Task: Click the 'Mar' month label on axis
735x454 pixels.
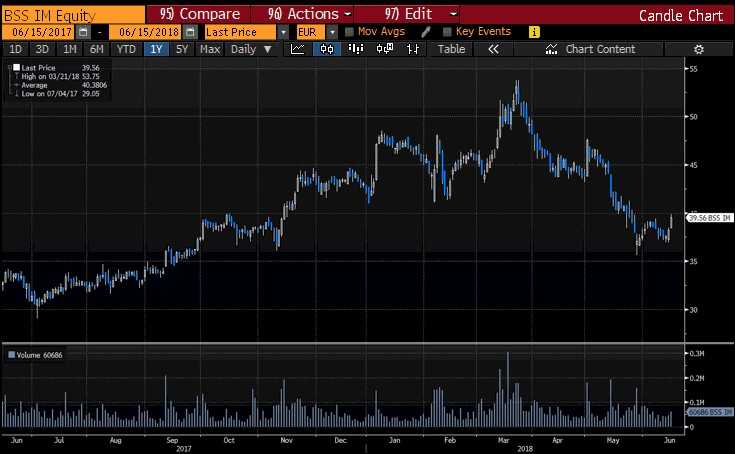Action: tap(503, 440)
